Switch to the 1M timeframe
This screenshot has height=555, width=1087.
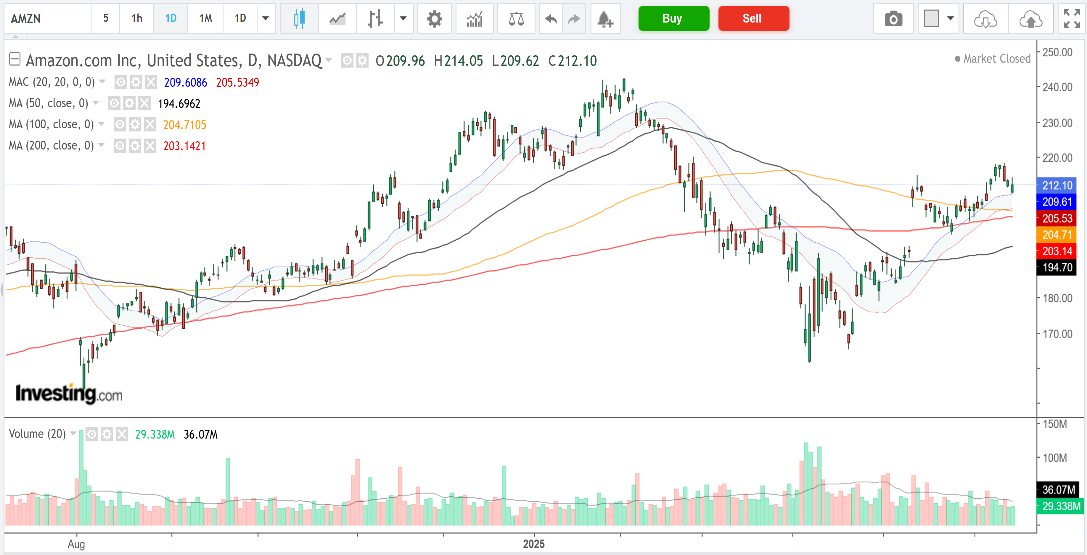coord(206,19)
